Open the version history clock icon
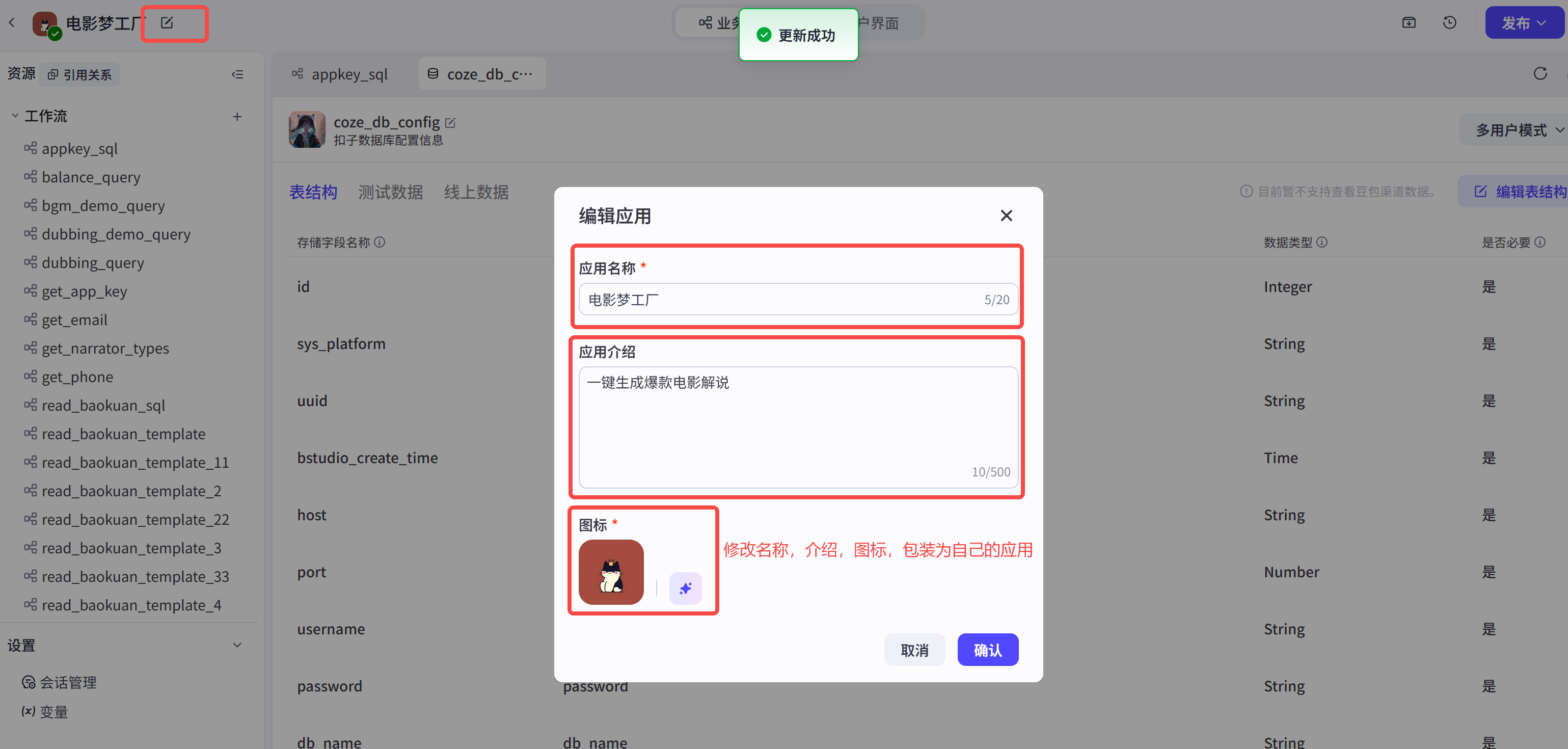This screenshot has height=749, width=1568. 1449,22
